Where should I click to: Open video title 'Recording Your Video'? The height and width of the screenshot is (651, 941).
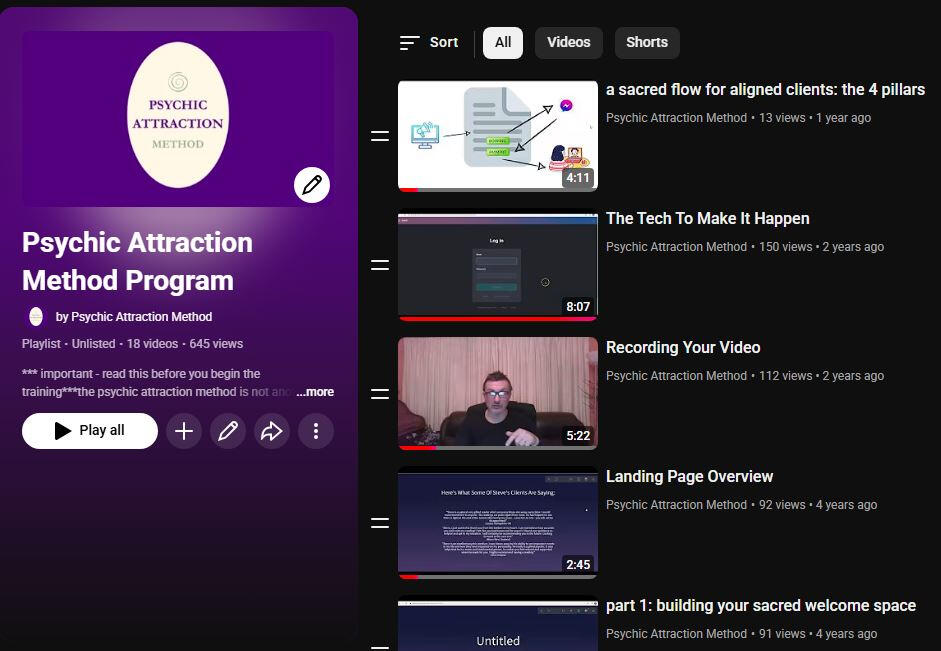pos(683,347)
